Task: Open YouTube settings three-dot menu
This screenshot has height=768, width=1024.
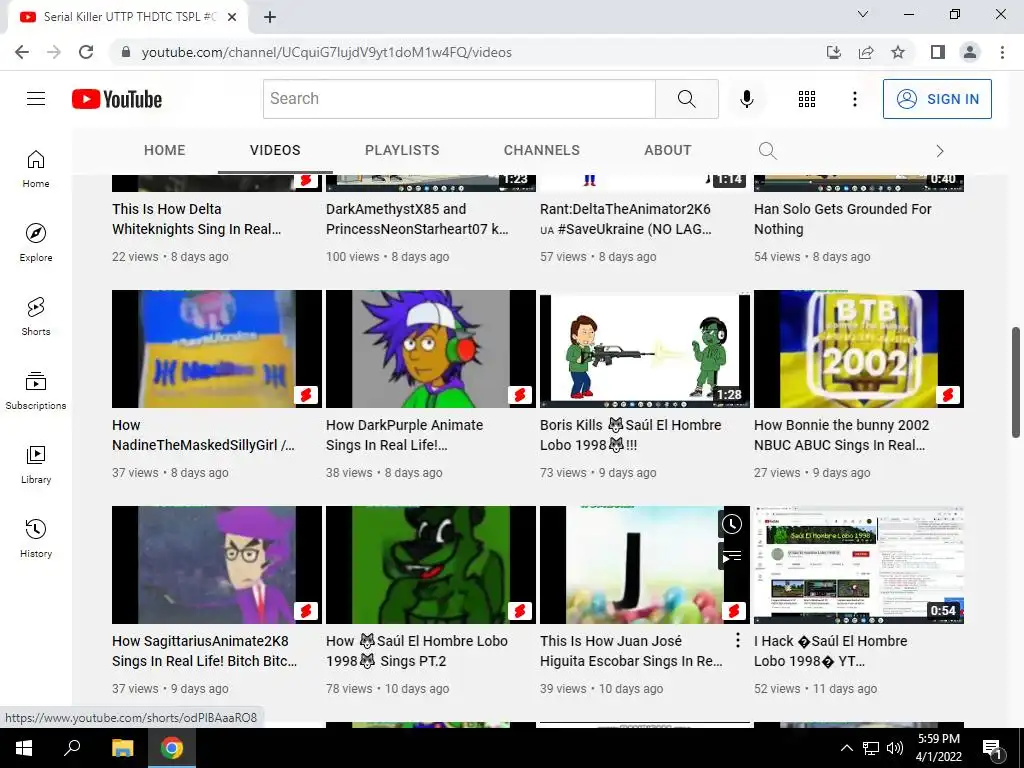Action: [x=854, y=99]
